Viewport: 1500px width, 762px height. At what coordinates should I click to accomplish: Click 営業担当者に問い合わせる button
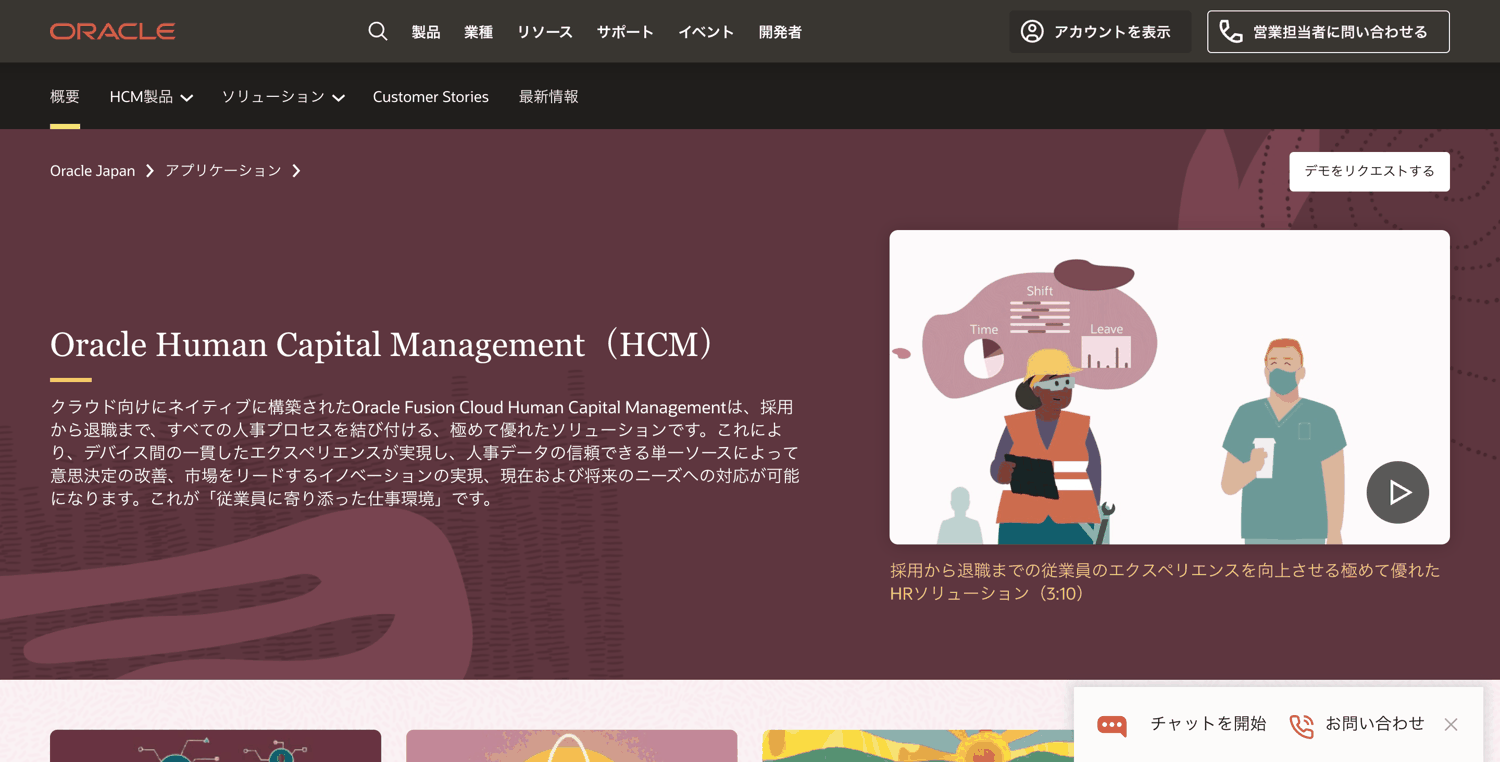click(x=1328, y=32)
